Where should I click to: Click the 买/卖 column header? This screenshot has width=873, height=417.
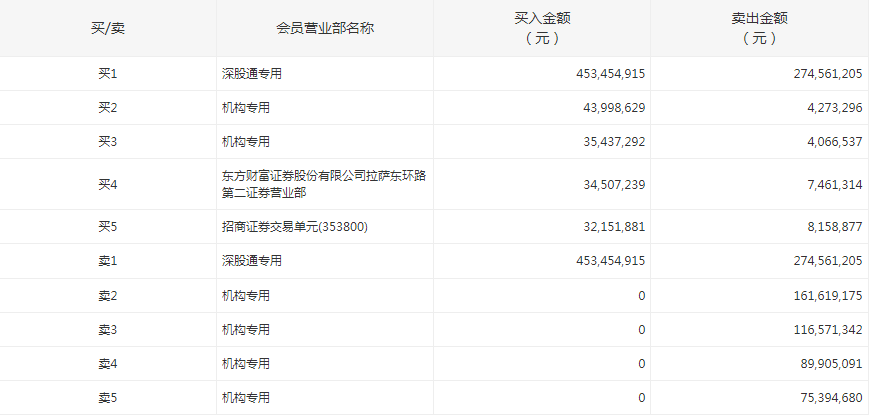[108, 28]
